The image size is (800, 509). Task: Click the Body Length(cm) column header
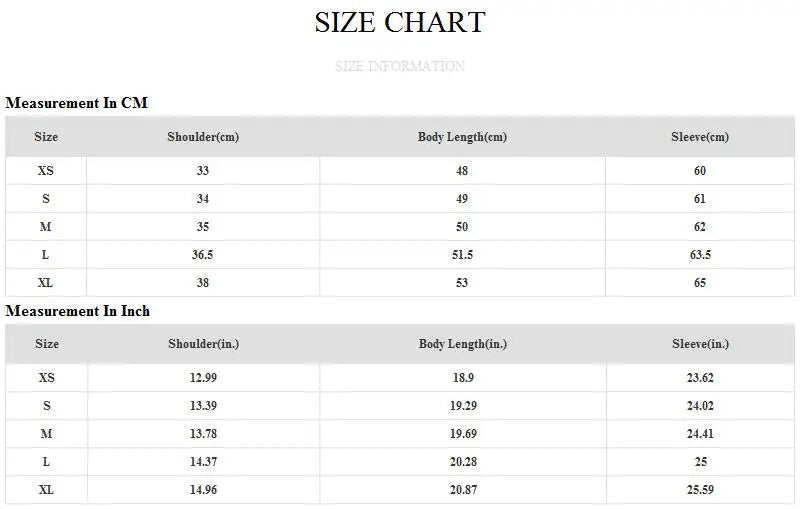pyautogui.click(x=462, y=137)
